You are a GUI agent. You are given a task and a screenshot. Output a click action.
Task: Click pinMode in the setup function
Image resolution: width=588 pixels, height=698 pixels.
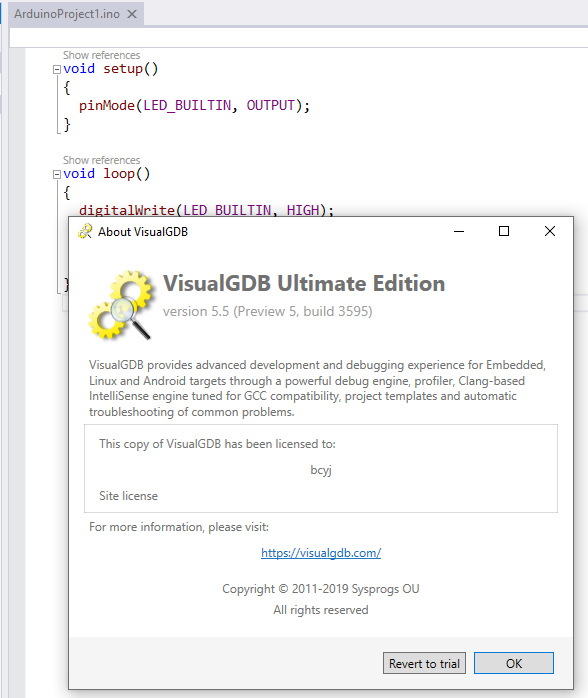[107, 106]
